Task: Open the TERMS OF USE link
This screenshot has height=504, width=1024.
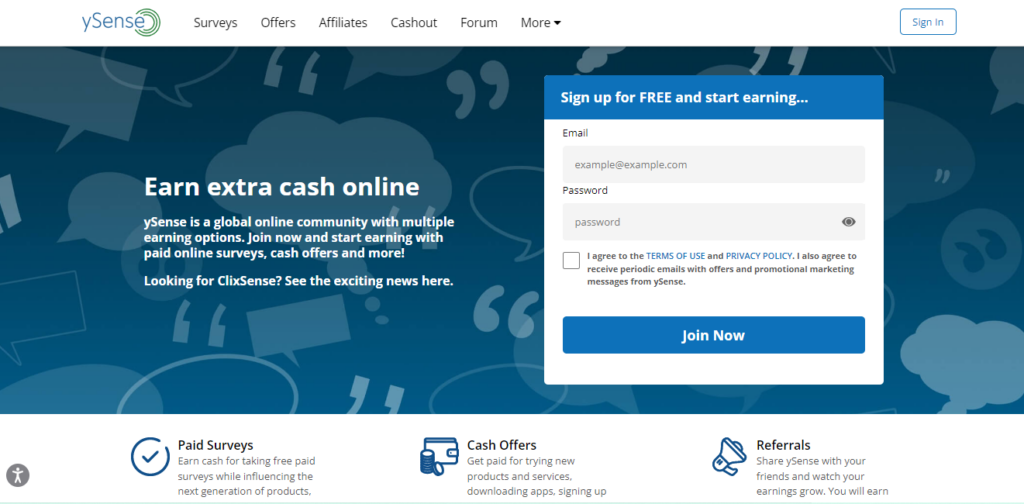Action: pyautogui.click(x=675, y=256)
